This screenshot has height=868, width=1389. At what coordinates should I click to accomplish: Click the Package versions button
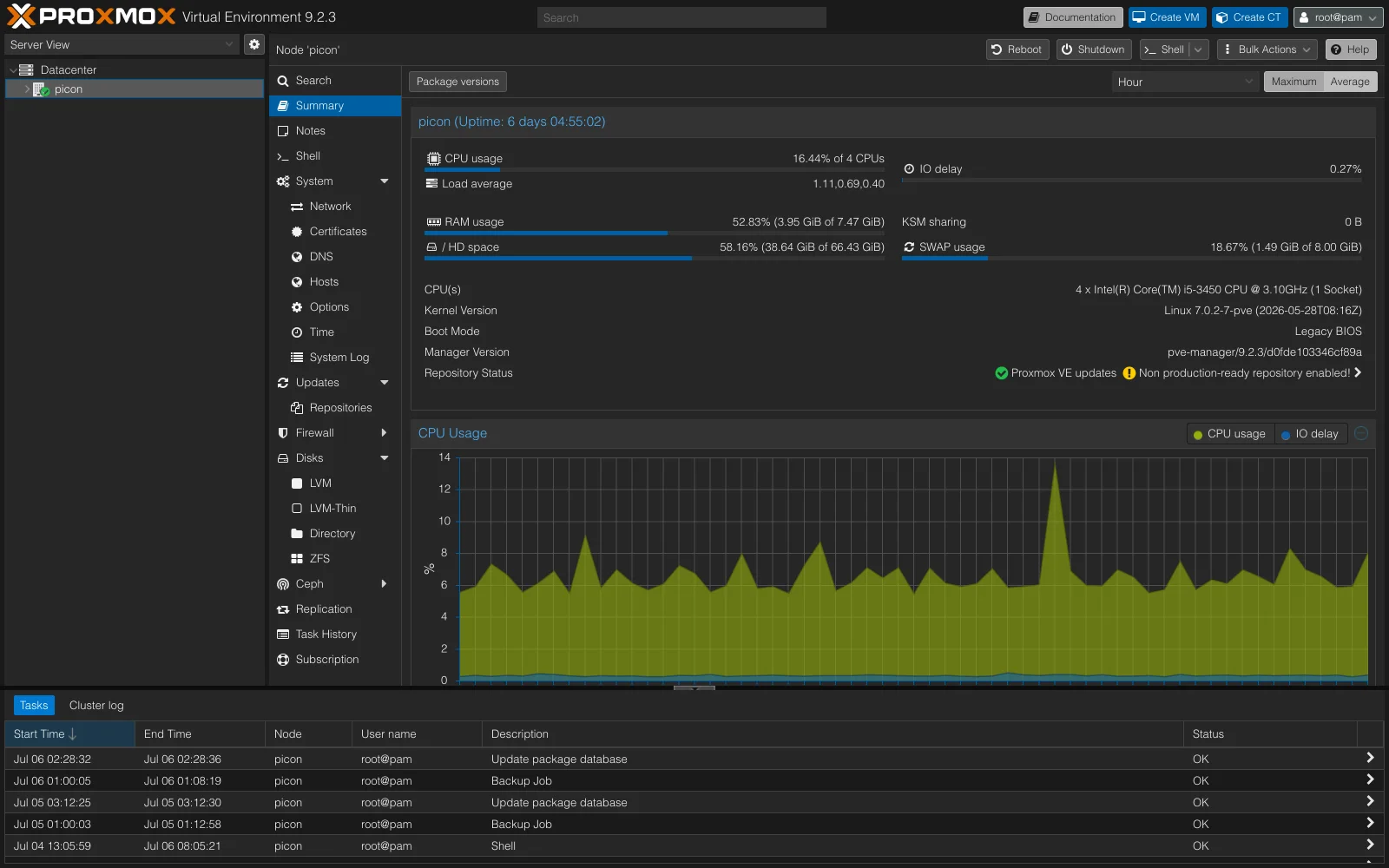458,82
